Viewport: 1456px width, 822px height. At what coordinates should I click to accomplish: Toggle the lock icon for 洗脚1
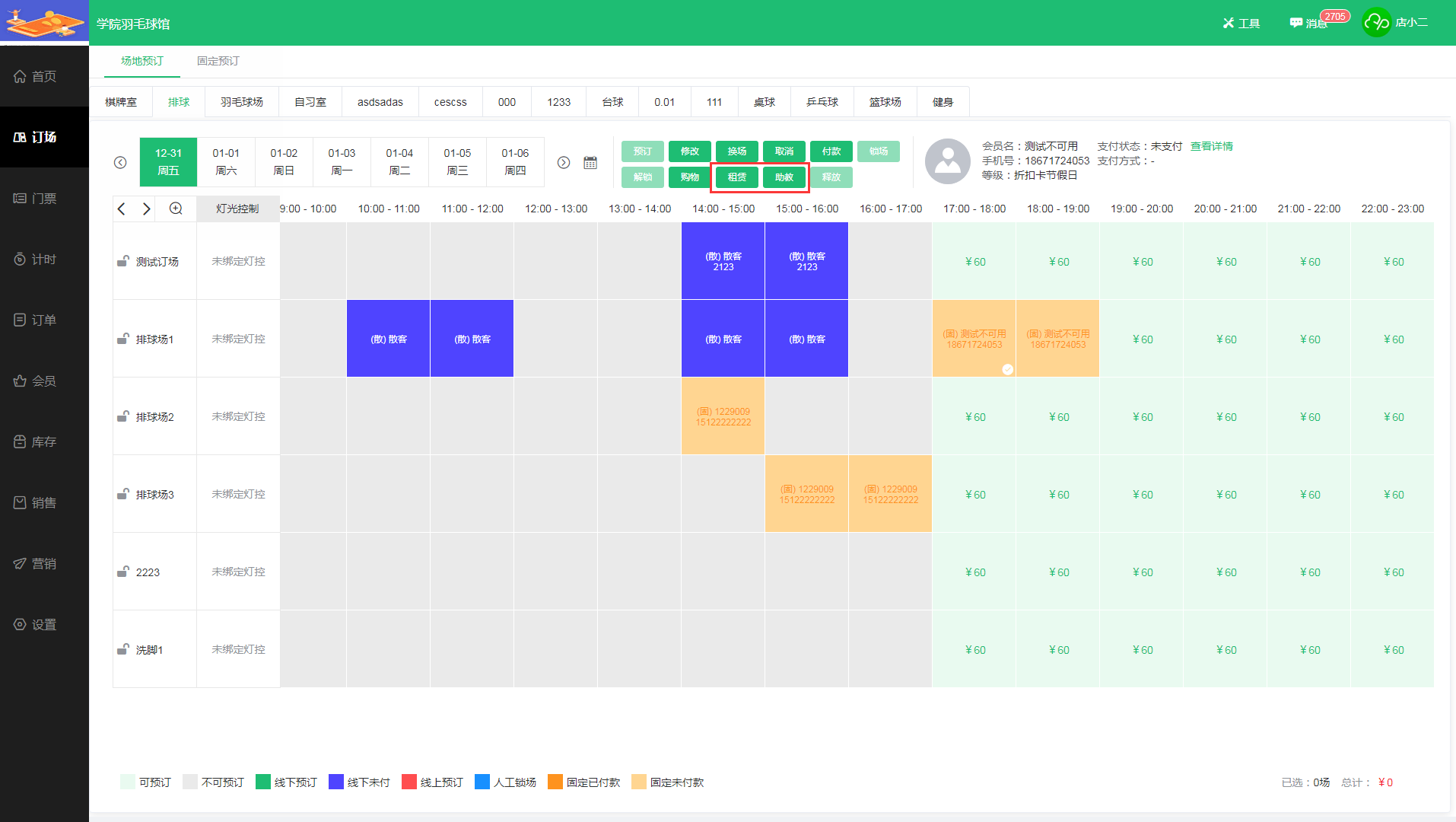[x=122, y=649]
